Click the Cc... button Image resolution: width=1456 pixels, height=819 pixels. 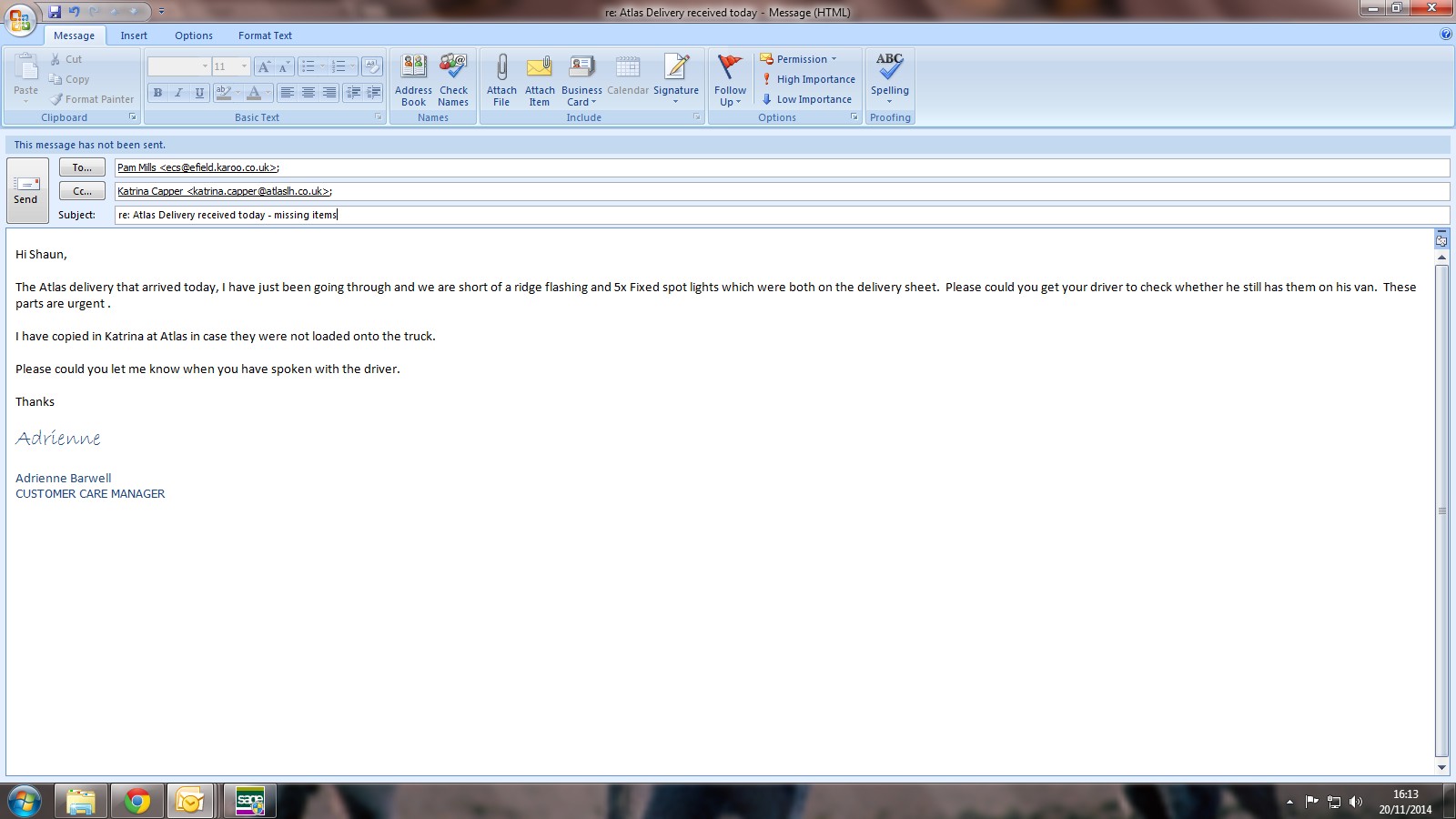[82, 191]
